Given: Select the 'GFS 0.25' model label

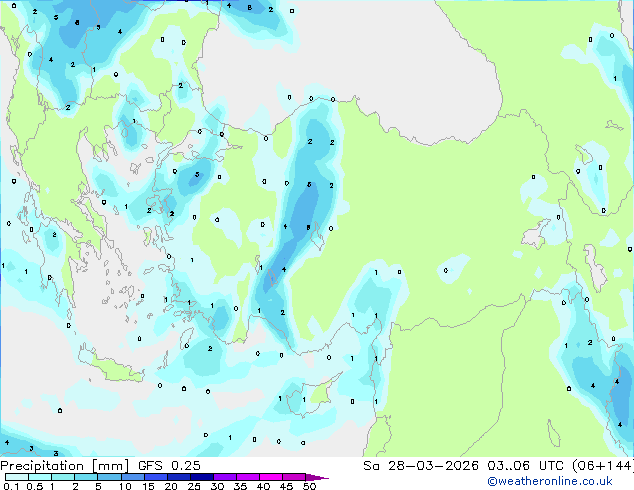Looking at the screenshot, I should [169, 466].
